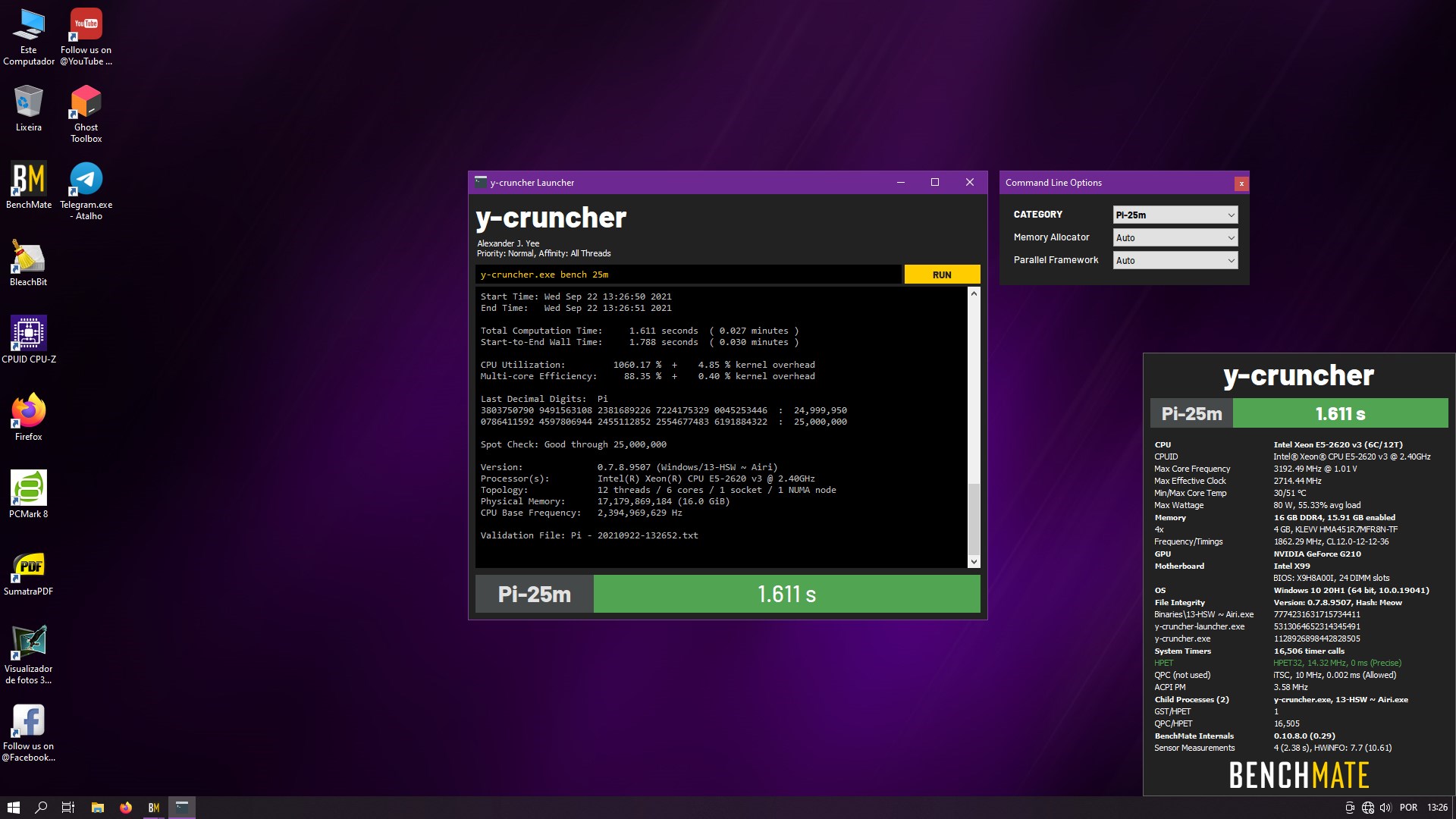Click output scrollbar down arrow
The width and height of the screenshot is (1456, 819).
[974, 562]
